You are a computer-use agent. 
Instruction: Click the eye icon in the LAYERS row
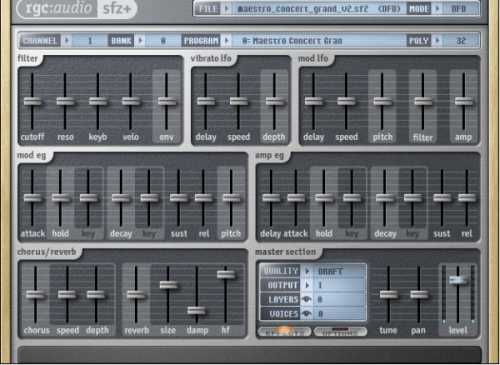click(x=306, y=299)
